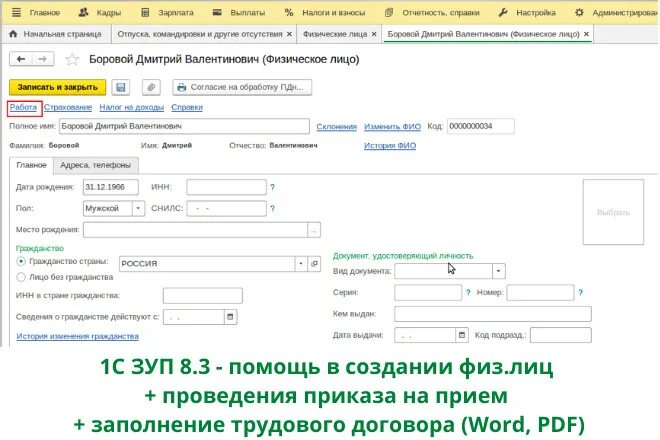
Task: Show help for СНИЛС question mark
Action: tap(272, 208)
